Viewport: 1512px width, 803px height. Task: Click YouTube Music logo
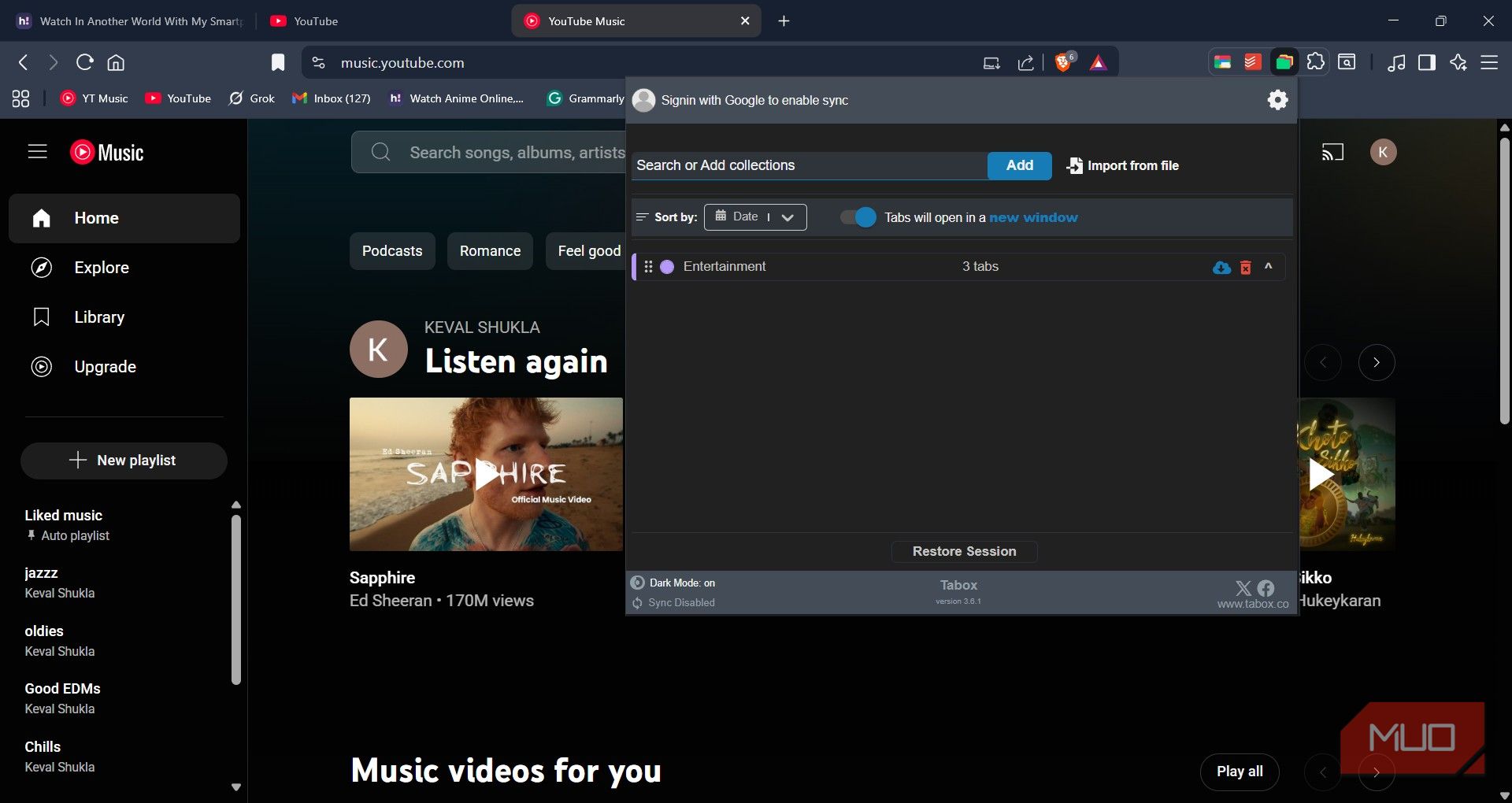coord(107,152)
